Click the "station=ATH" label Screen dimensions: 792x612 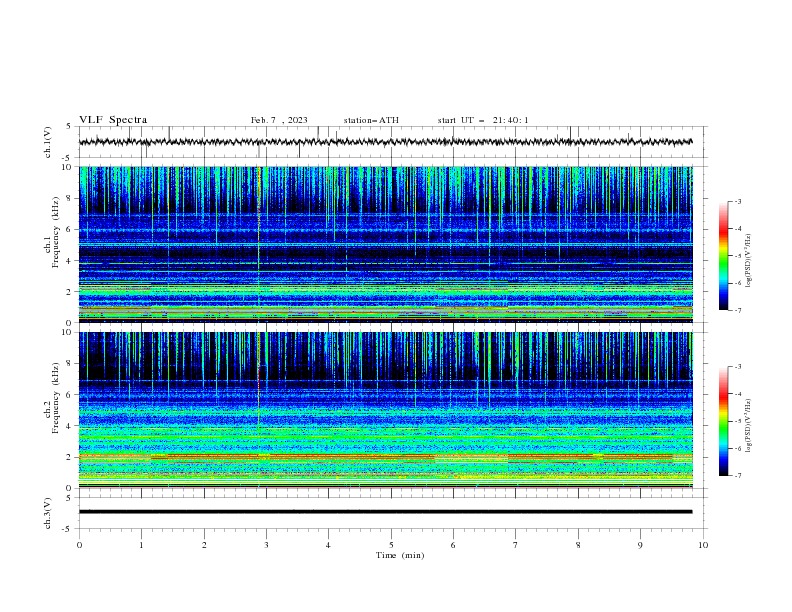371,120
